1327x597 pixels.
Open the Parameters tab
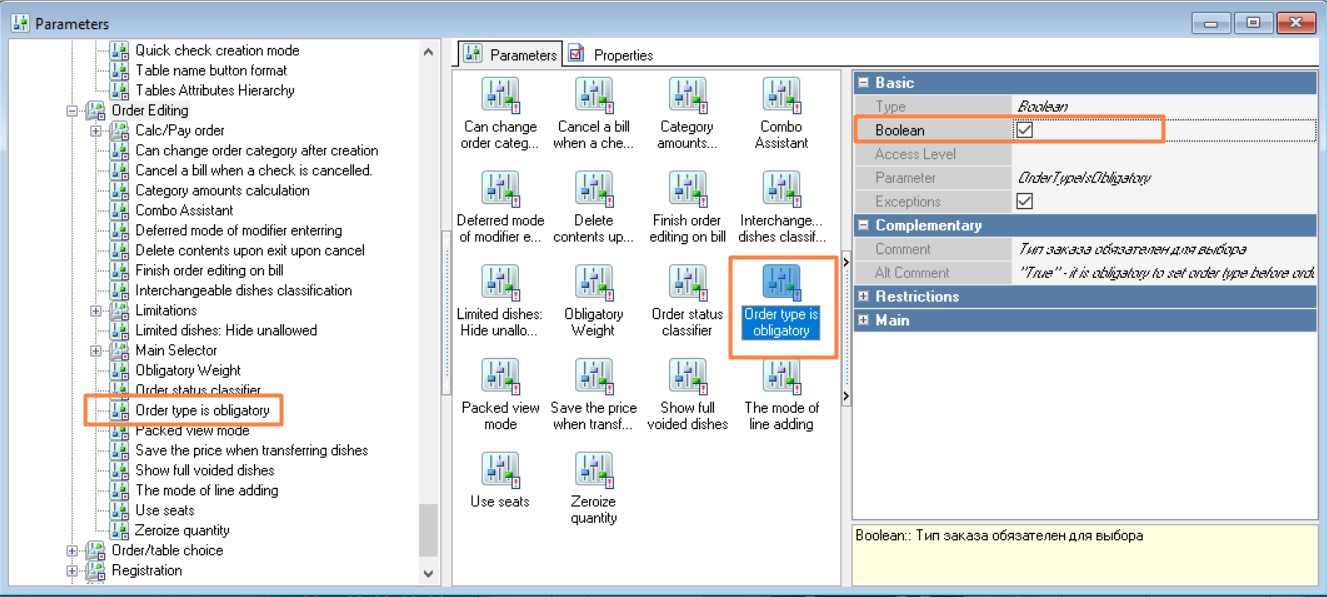(510, 55)
